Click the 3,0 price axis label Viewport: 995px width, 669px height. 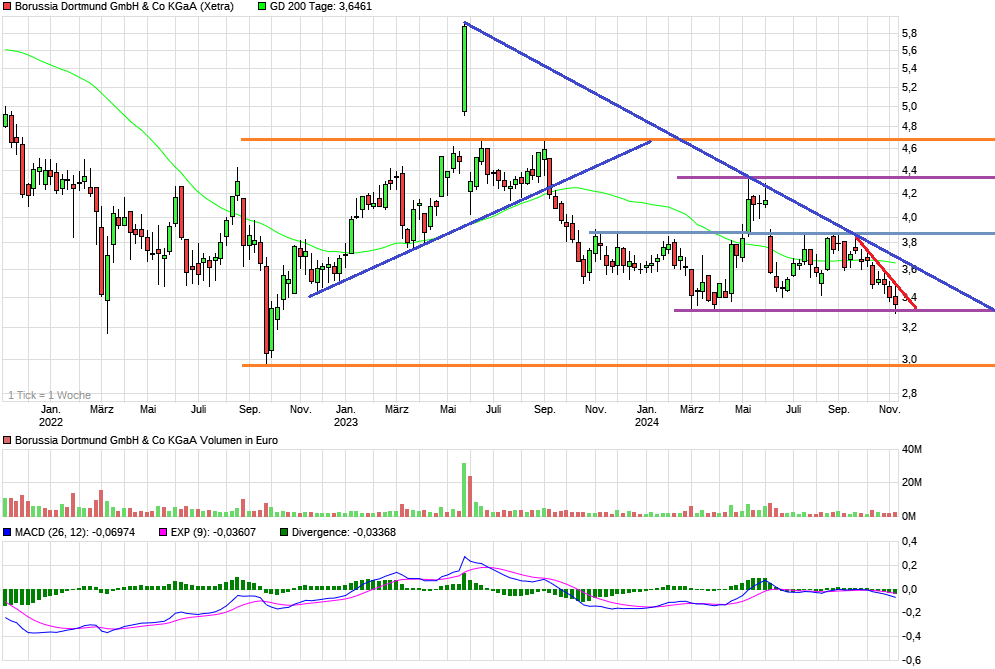tap(909, 359)
